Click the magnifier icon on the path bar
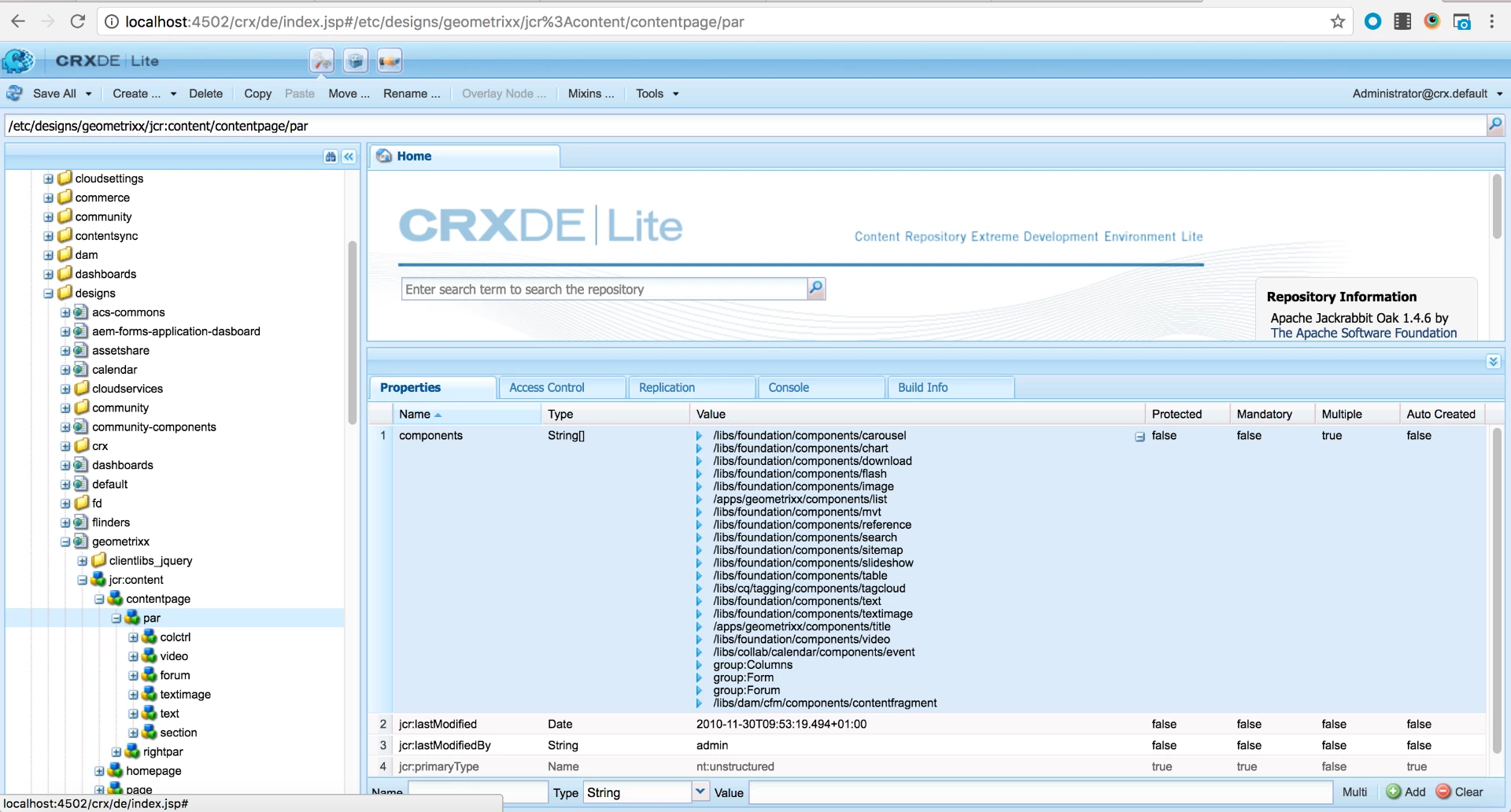This screenshot has height=812, width=1511. tap(1495, 125)
